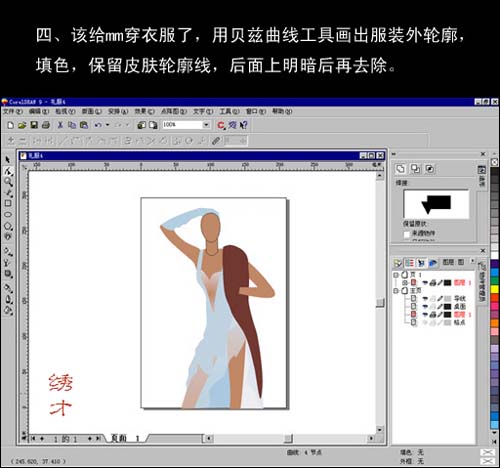The width and height of the screenshot is (500, 468).
Task: Toggle the source object checkbox
Action: tap(406, 234)
